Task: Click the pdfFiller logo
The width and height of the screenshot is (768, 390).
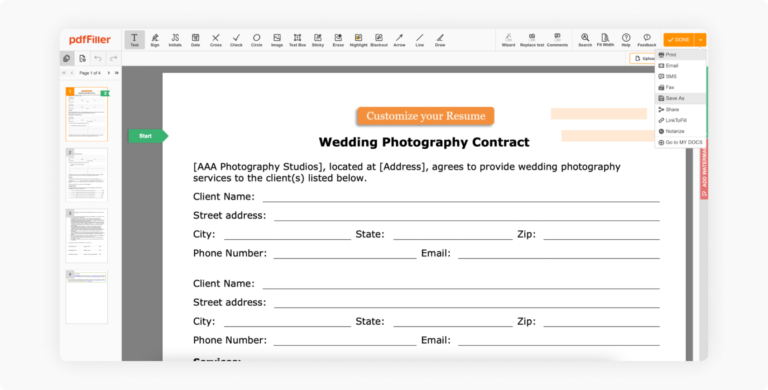Action: (90, 40)
